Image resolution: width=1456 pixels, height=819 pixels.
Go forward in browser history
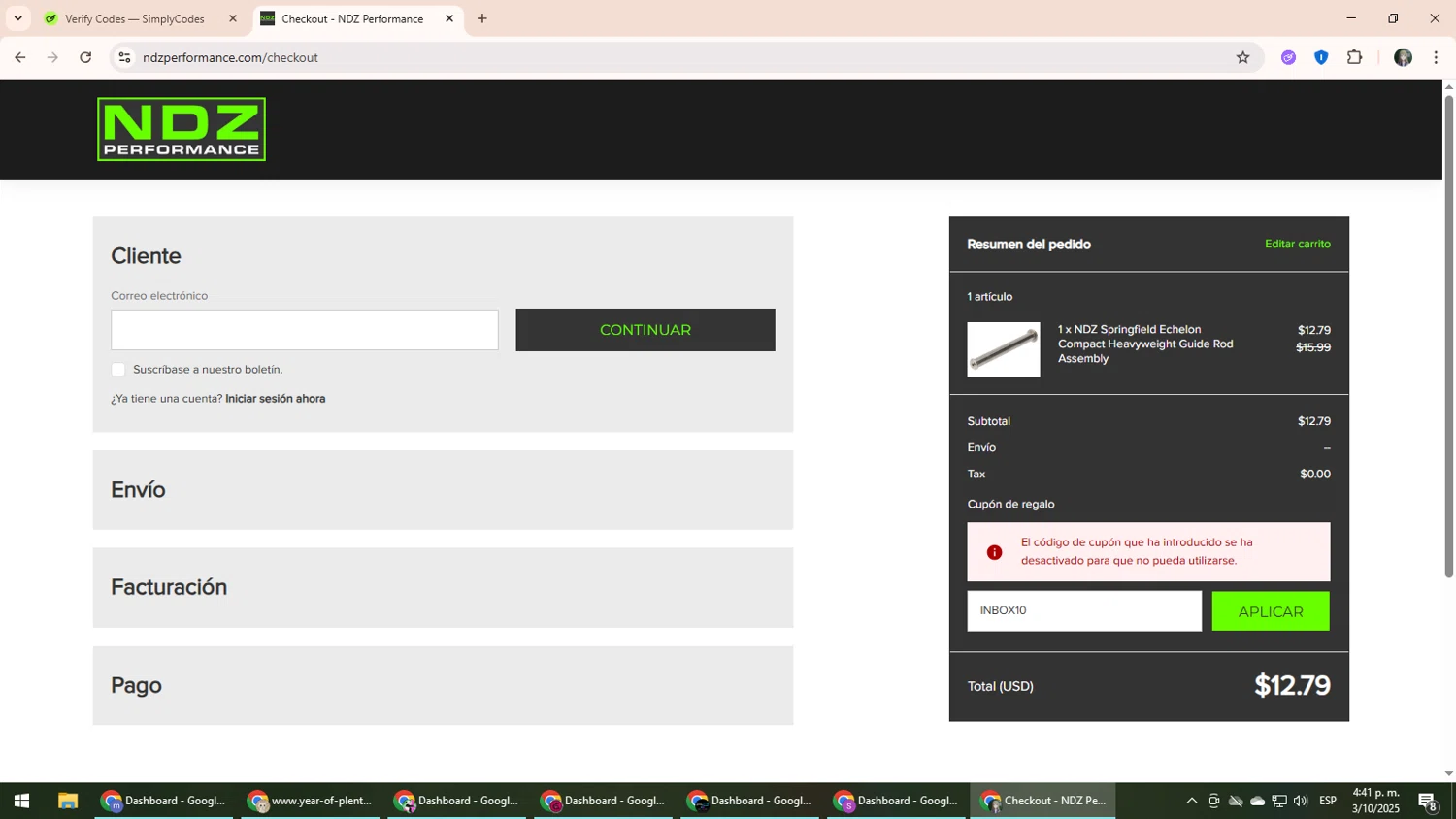click(52, 57)
